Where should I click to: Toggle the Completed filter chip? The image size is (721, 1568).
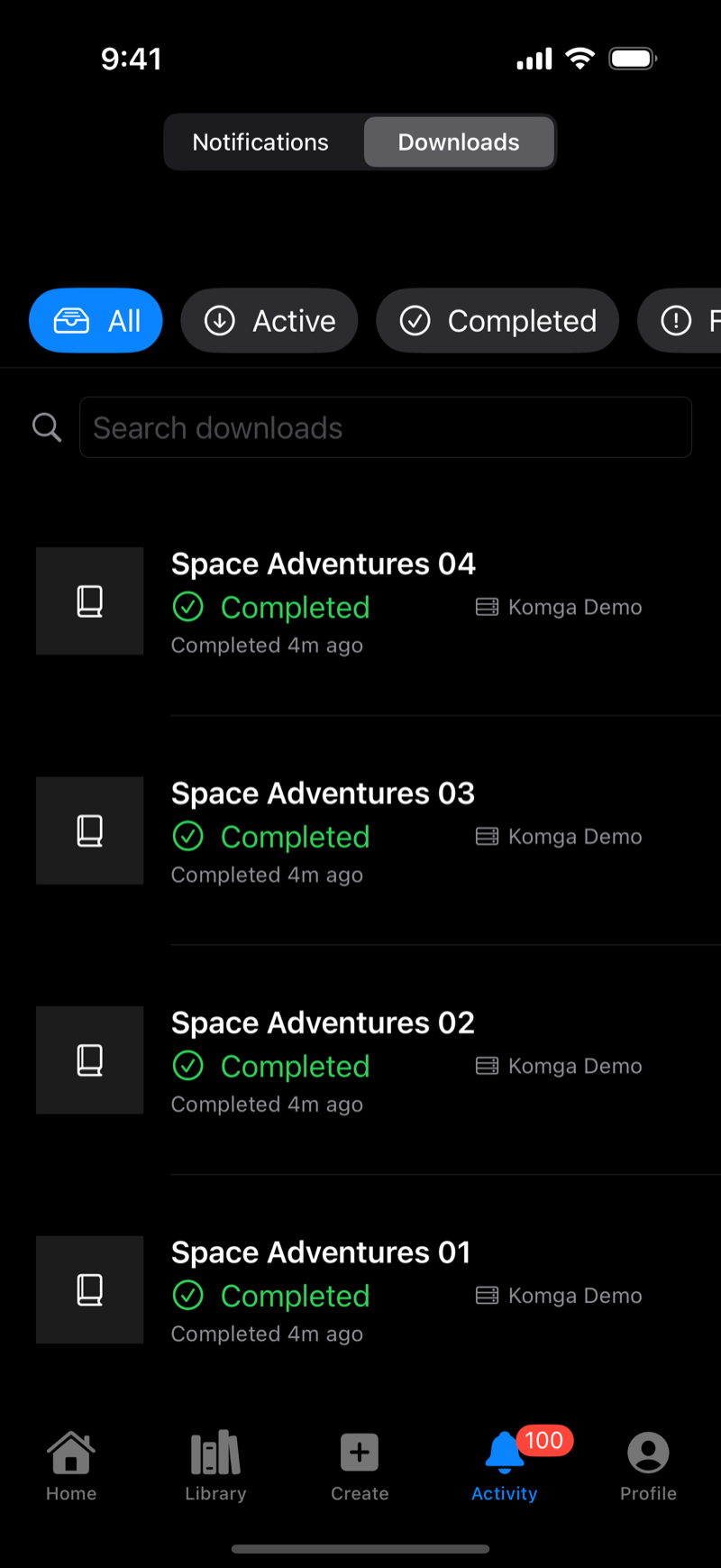coord(497,320)
